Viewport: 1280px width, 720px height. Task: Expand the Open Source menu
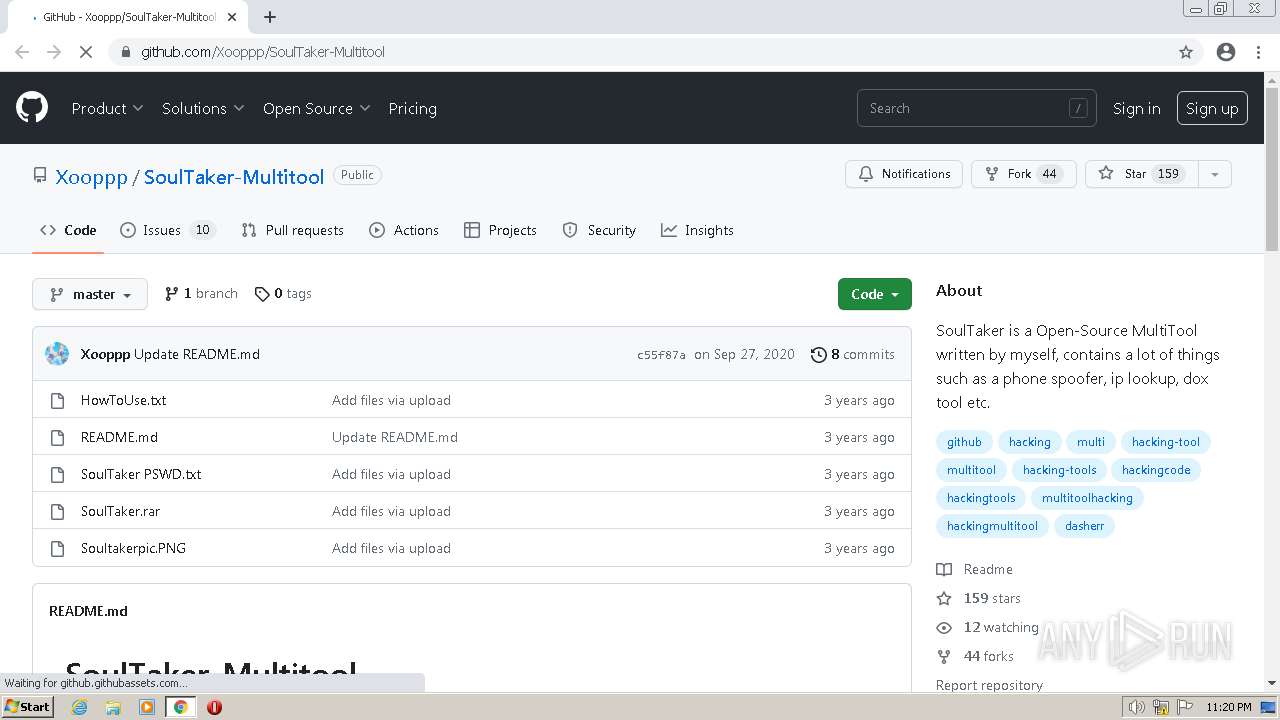coord(317,108)
